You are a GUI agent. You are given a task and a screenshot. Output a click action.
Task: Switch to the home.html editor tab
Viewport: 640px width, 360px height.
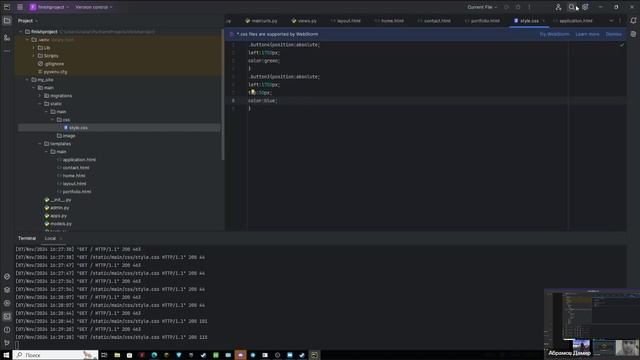(x=389, y=20)
